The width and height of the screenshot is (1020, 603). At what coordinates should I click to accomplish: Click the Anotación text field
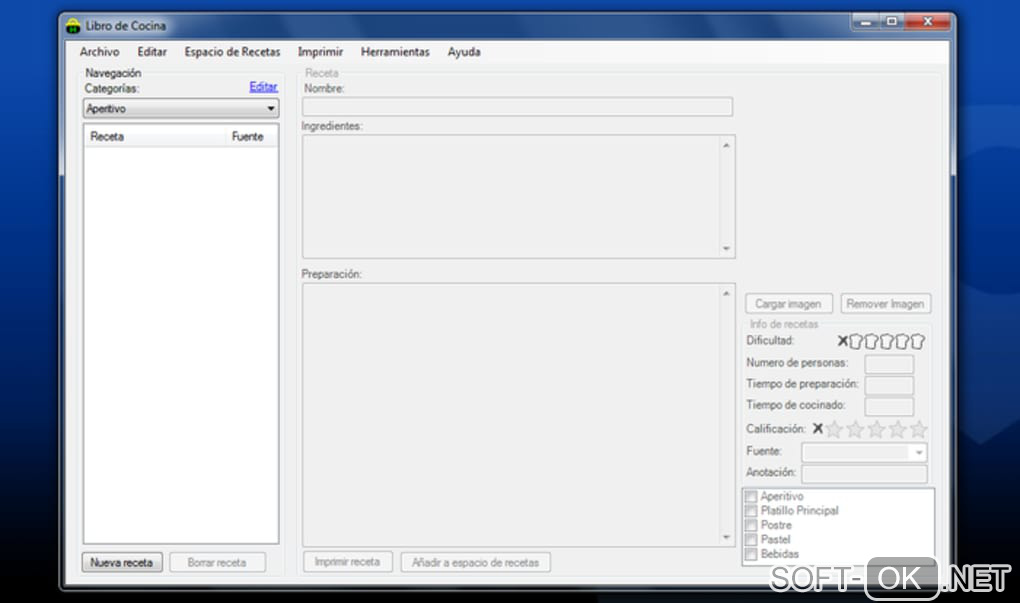coord(865,474)
